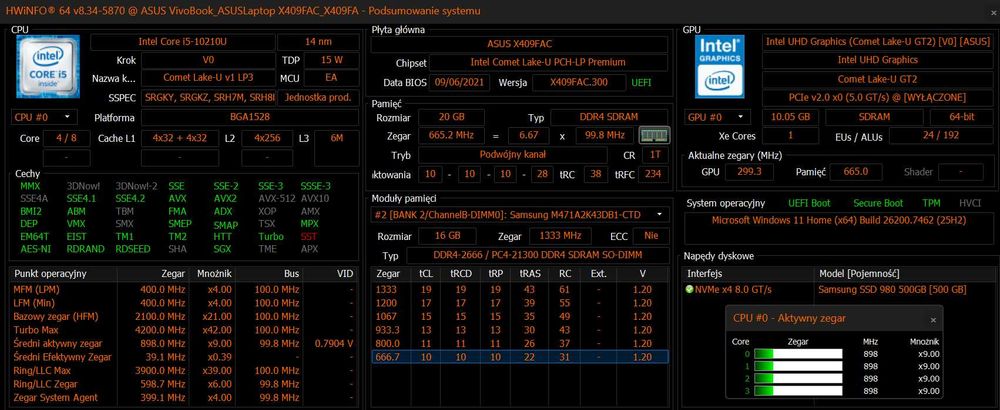Image resolution: width=1000 pixels, height=410 pixels.
Task: Click Core 1 clock bar
Action: [x=798, y=366]
